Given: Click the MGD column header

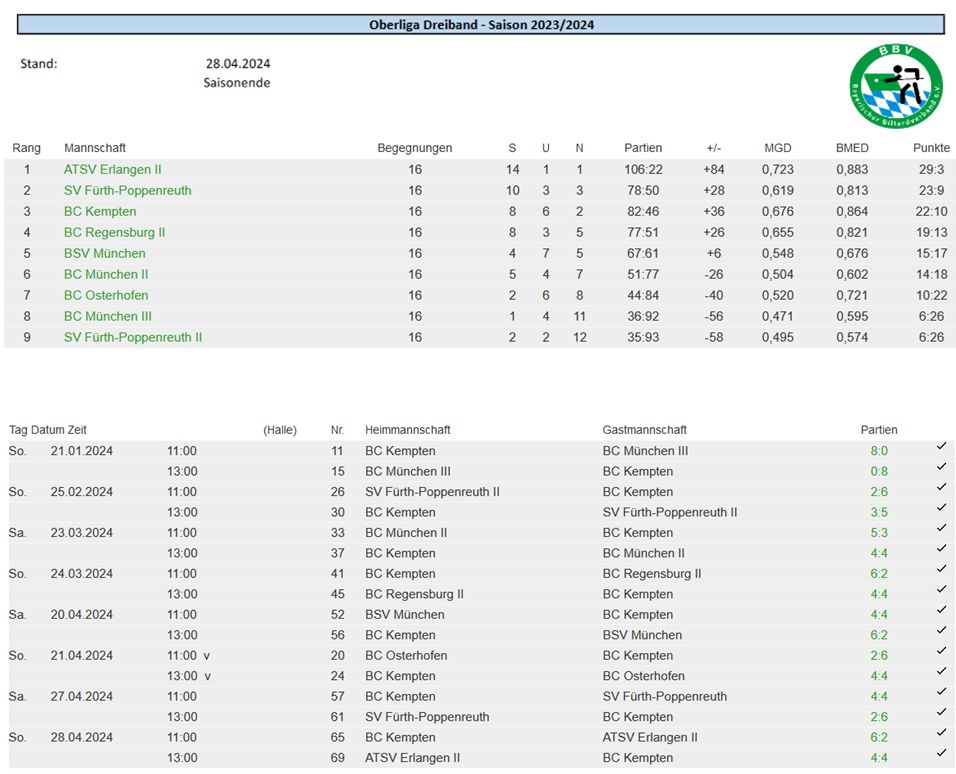Looking at the screenshot, I should pos(777,148).
